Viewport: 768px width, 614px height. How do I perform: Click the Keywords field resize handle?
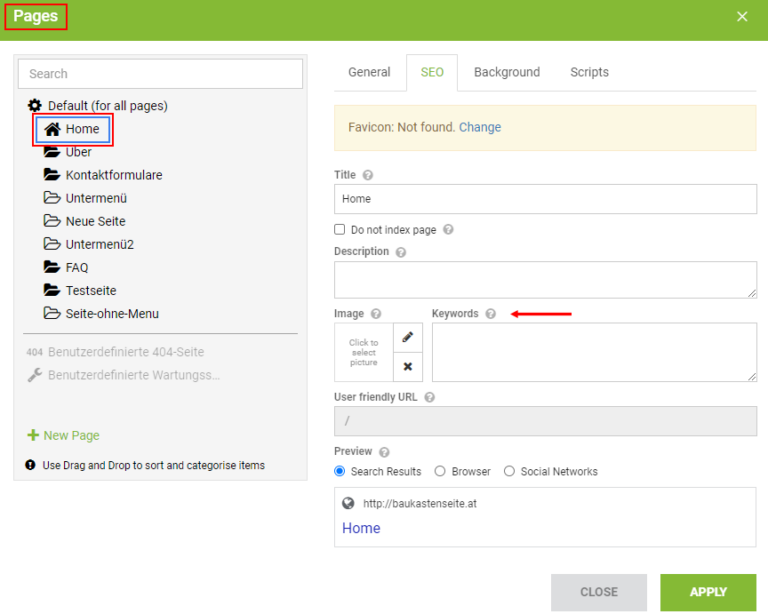(752, 377)
